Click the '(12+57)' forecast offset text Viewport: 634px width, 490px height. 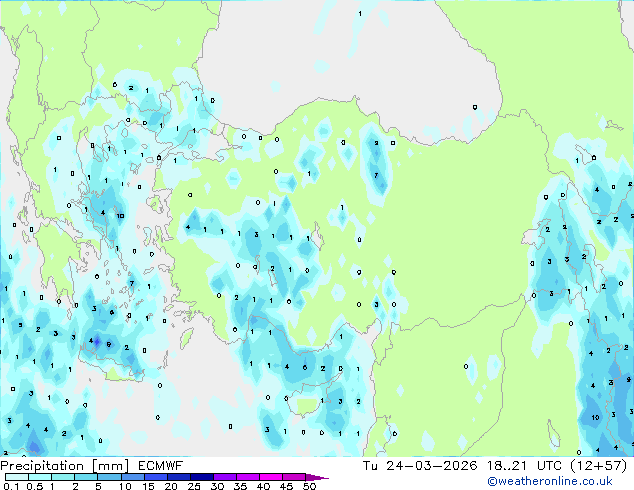tap(599, 466)
